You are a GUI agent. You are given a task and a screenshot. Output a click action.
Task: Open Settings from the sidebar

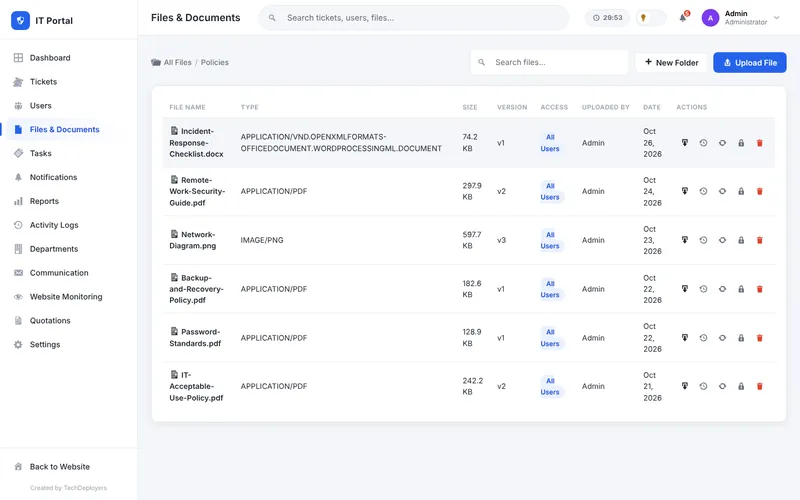coord(68,344)
